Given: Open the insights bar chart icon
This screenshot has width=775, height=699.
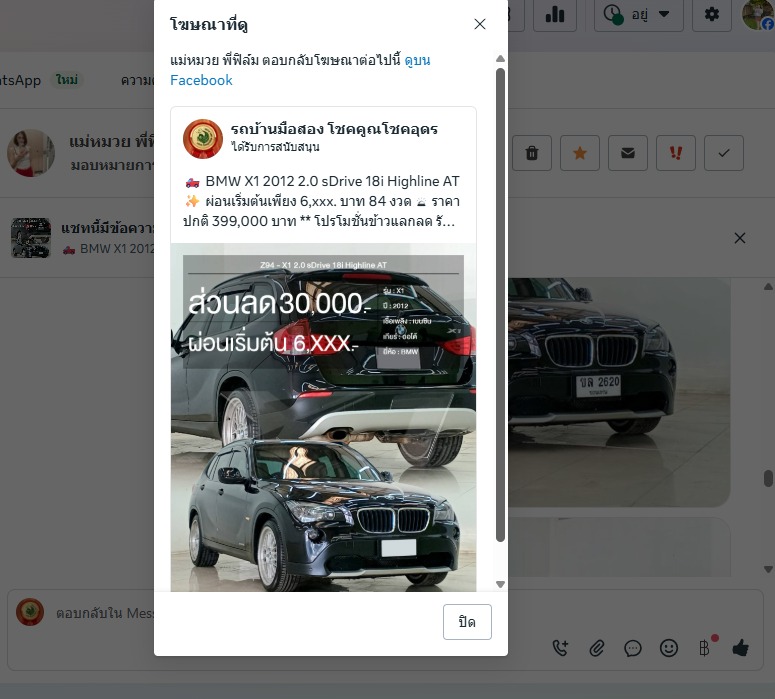Looking at the screenshot, I should tap(555, 14).
